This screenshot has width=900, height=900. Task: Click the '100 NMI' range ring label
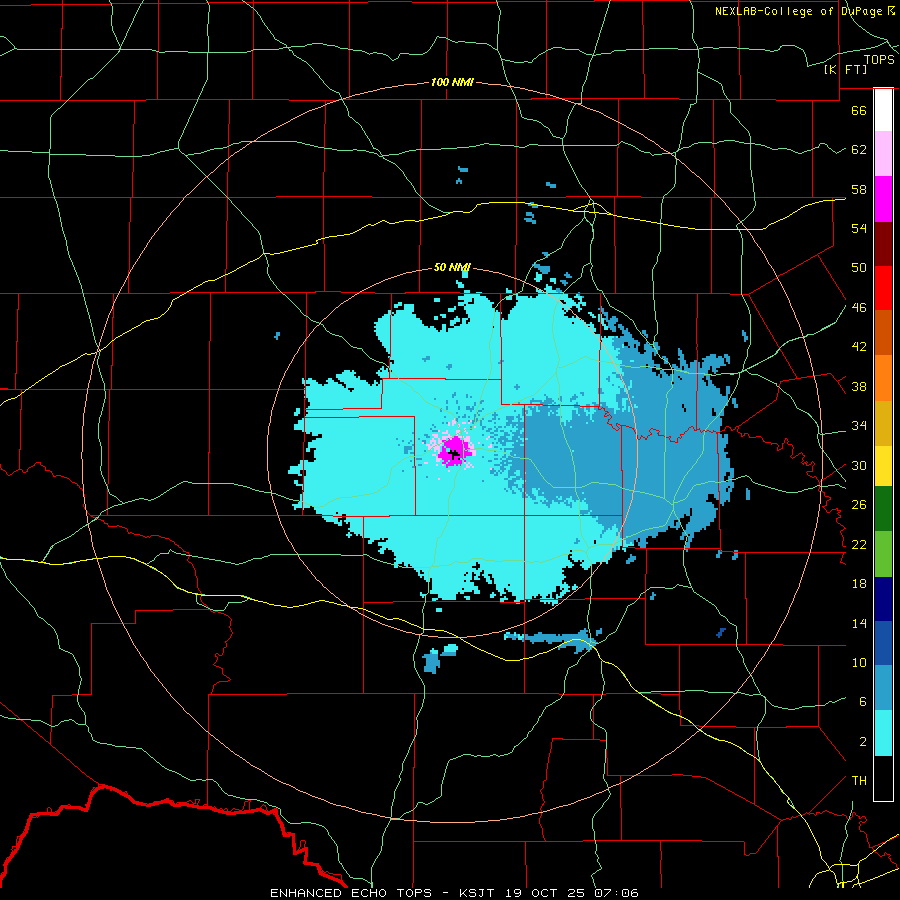(452, 83)
